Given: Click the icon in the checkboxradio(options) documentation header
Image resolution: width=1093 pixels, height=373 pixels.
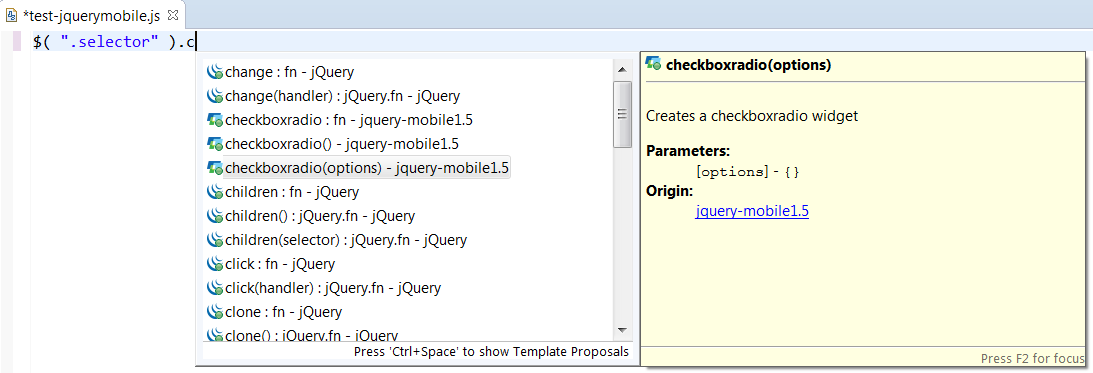Looking at the screenshot, I should coord(654,64).
